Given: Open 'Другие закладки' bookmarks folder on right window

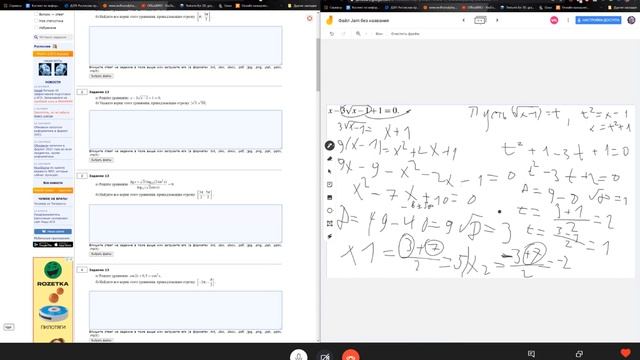Looking at the screenshot, I should click(623, 7).
